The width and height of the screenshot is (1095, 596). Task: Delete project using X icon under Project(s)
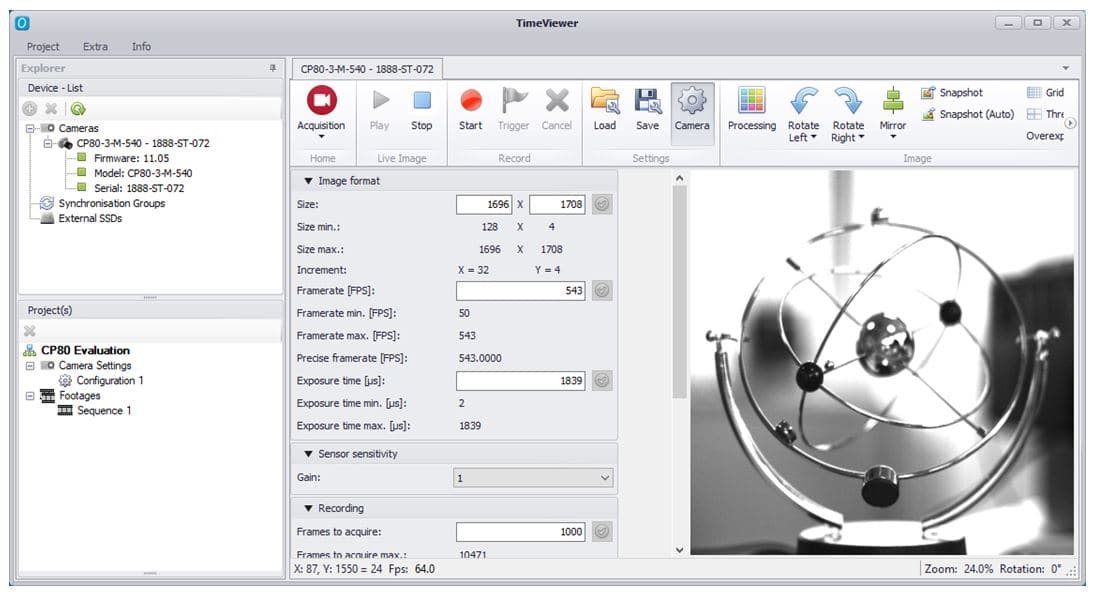pos(29,330)
